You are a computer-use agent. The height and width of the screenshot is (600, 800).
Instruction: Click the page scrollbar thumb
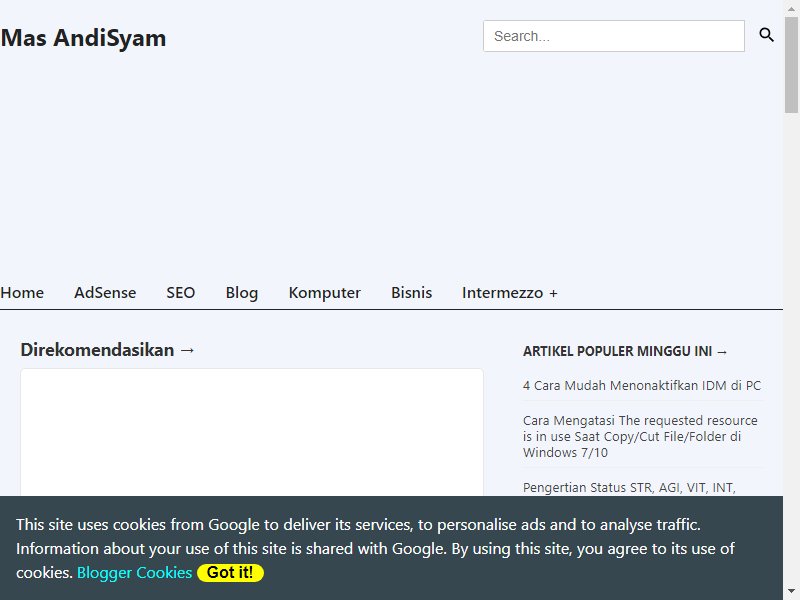[x=791, y=65]
